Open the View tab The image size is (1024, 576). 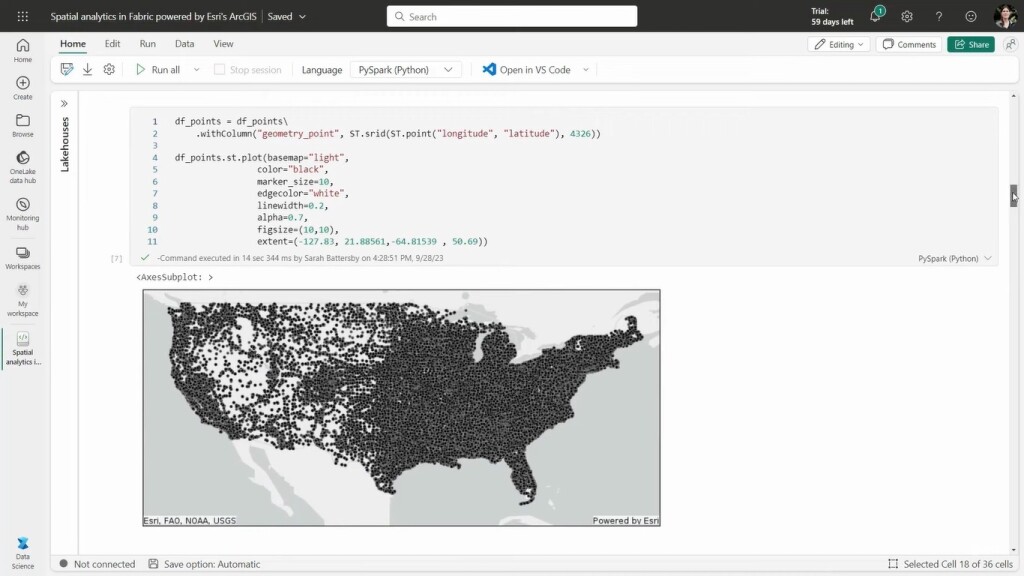[223, 44]
